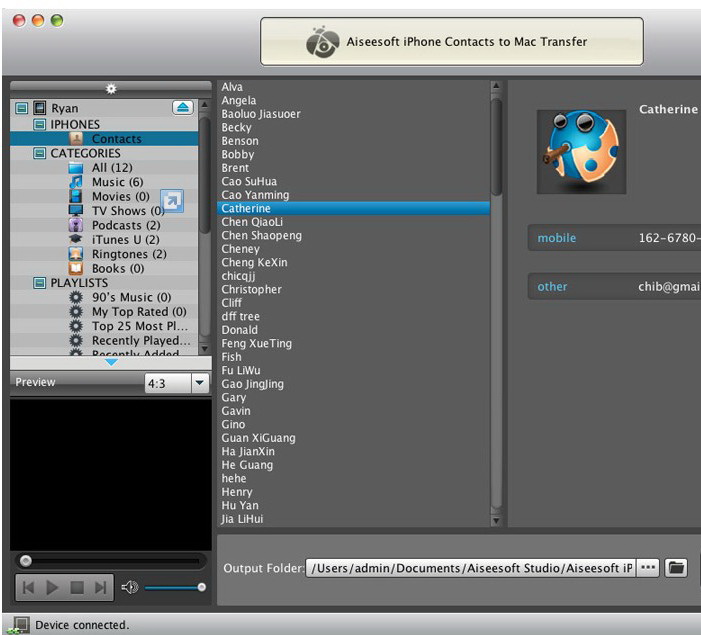Open the Podcasts category icon
Screen dimensions: 701x635
(75, 225)
